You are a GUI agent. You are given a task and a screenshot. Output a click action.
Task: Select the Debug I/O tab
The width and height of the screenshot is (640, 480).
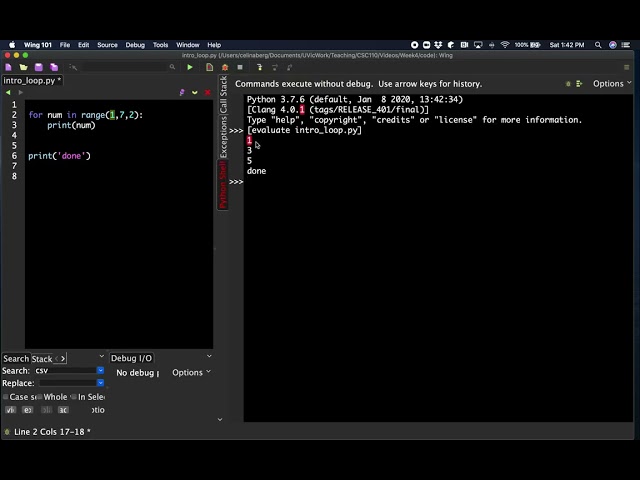point(131,358)
